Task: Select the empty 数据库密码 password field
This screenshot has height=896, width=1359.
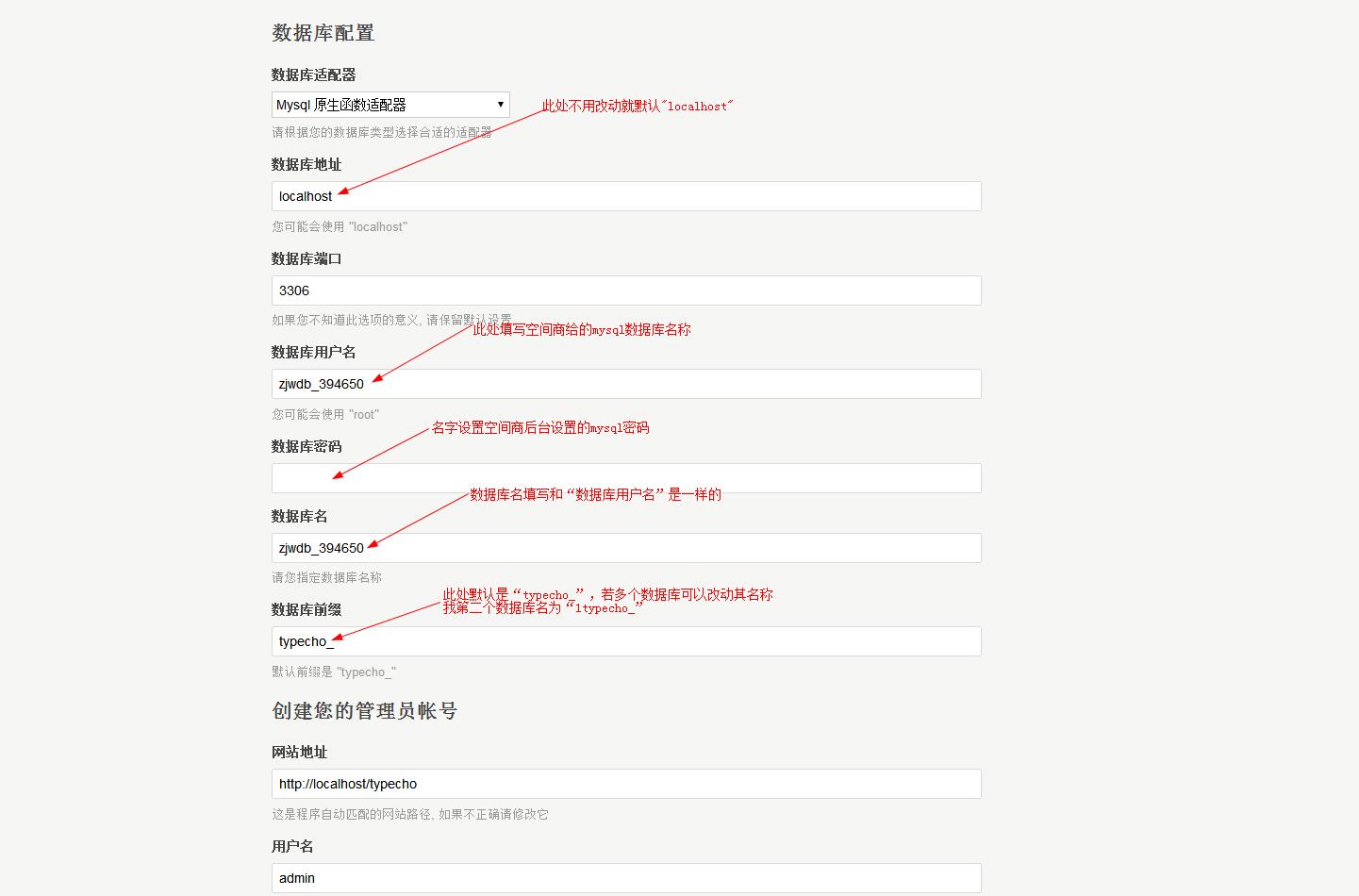Action: click(626, 478)
